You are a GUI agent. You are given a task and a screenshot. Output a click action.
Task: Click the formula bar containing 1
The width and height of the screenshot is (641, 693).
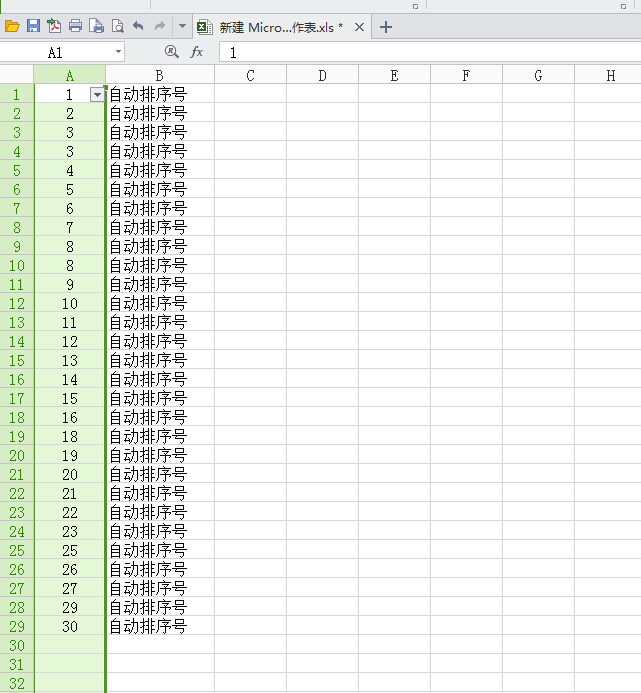pyautogui.click(x=430, y=53)
